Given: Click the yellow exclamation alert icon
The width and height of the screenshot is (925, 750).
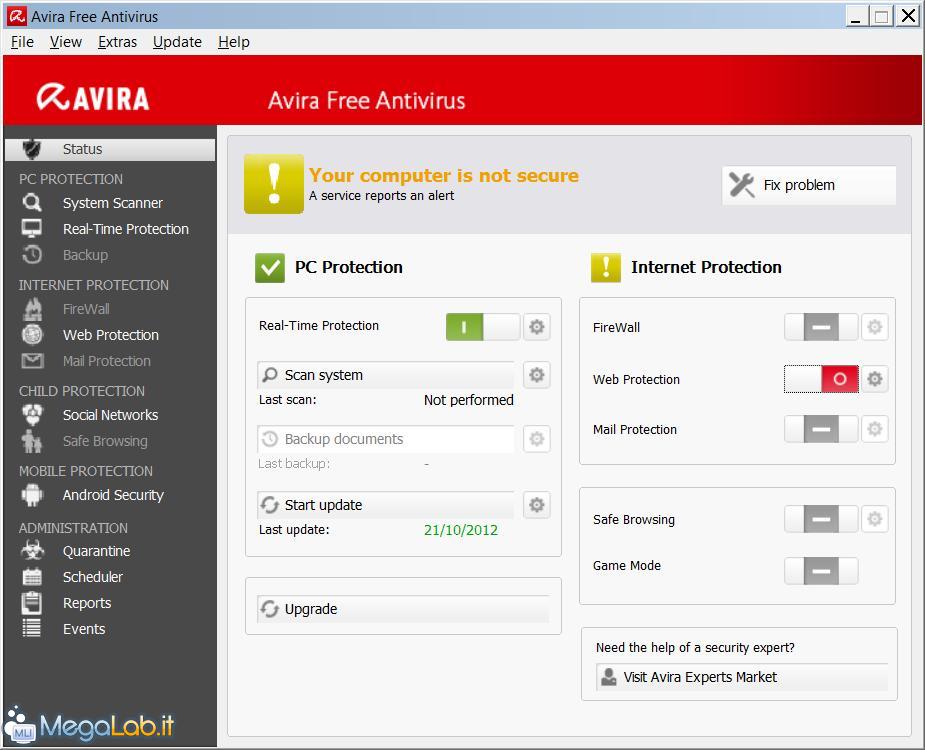Looking at the screenshot, I should 274,184.
